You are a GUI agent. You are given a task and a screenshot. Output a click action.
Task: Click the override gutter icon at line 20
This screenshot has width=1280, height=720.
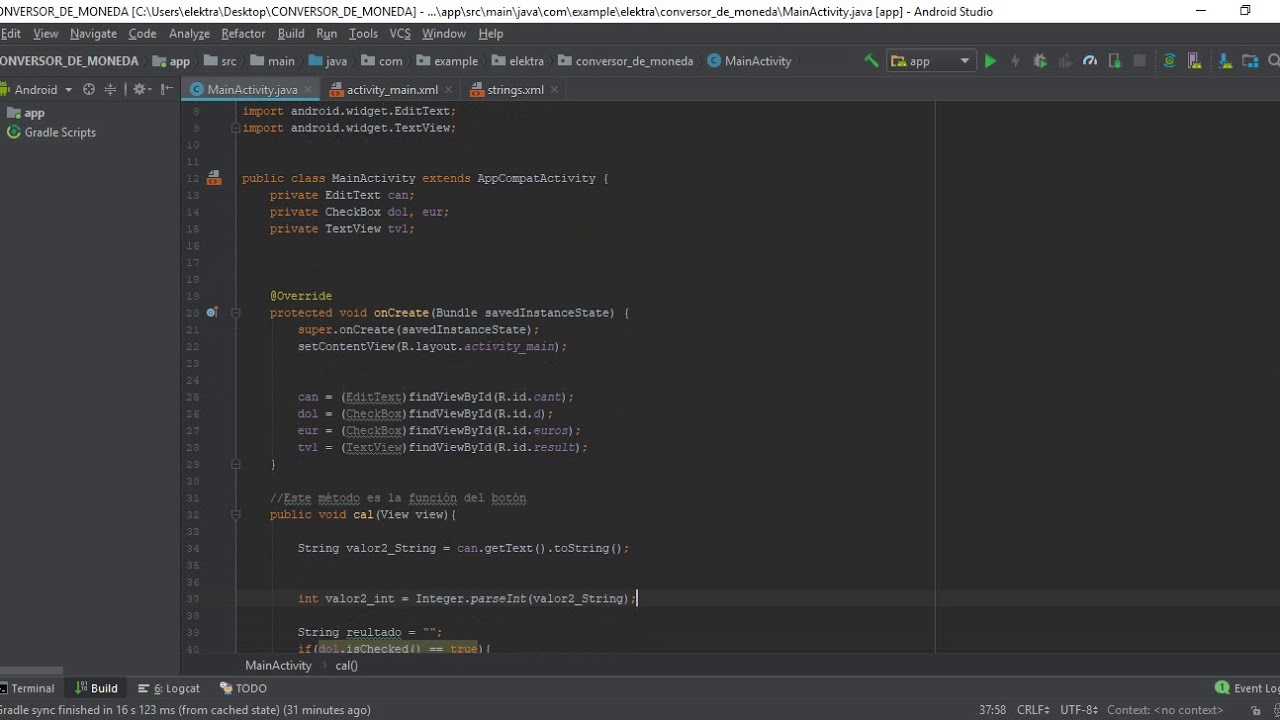(x=212, y=313)
